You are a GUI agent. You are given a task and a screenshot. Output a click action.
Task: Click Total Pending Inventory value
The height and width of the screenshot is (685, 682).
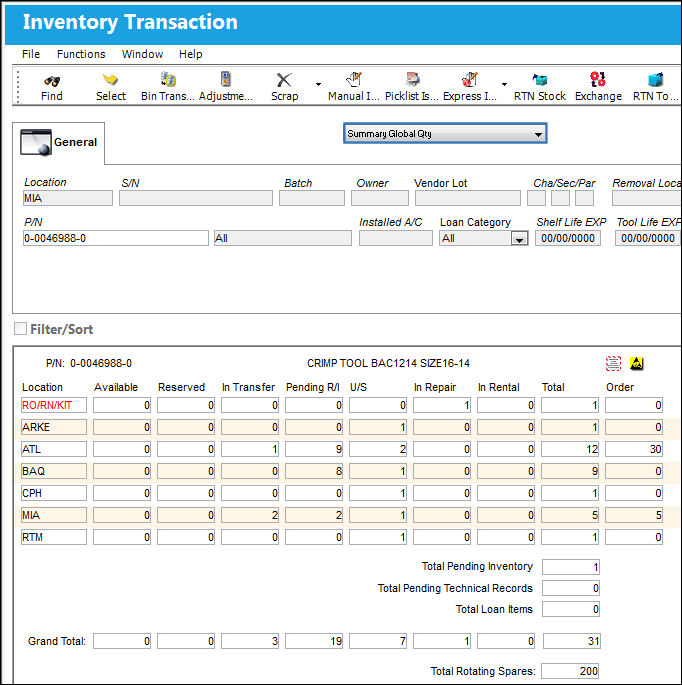(571, 567)
